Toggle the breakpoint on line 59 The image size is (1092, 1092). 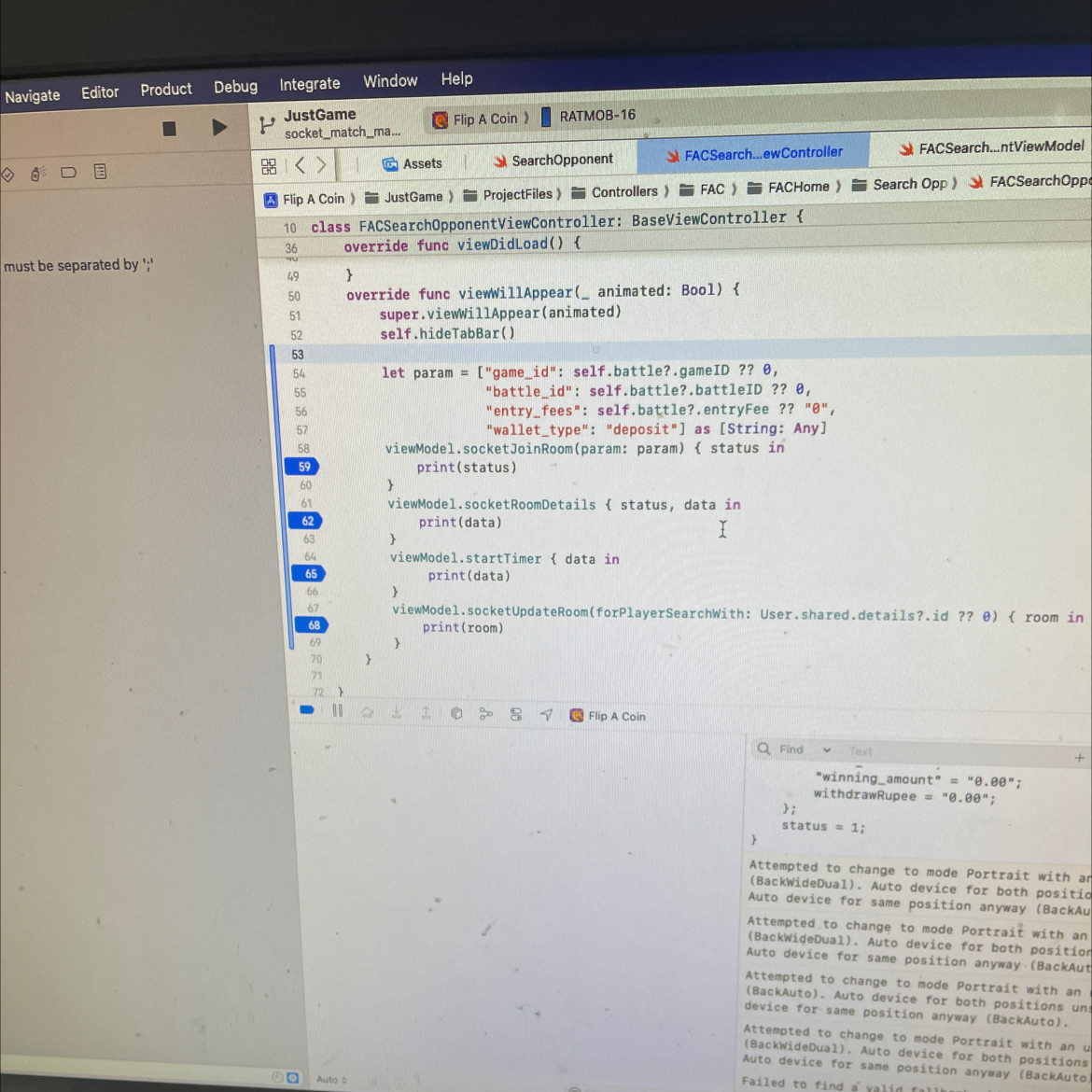pyautogui.click(x=303, y=467)
